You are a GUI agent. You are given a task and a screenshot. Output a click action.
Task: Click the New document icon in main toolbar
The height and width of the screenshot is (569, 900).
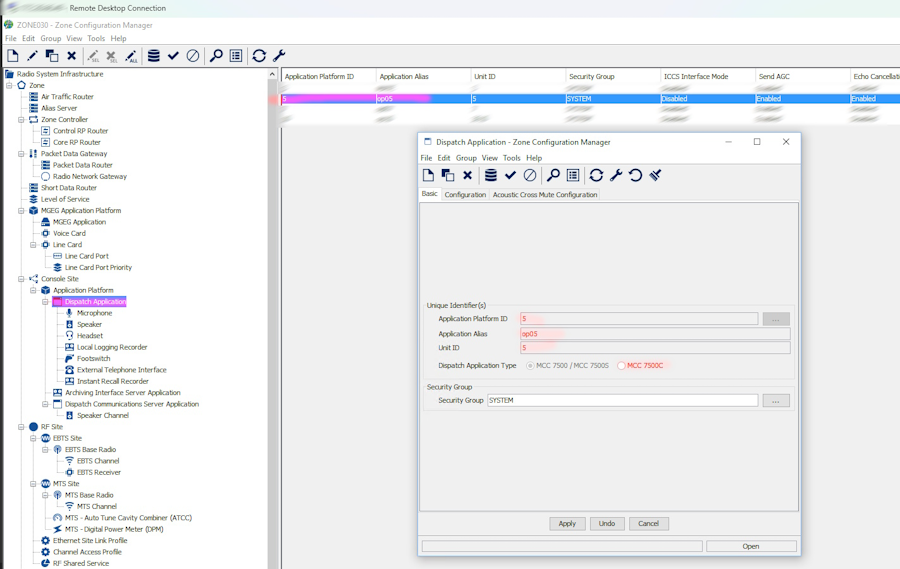click(x=13, y=56)
